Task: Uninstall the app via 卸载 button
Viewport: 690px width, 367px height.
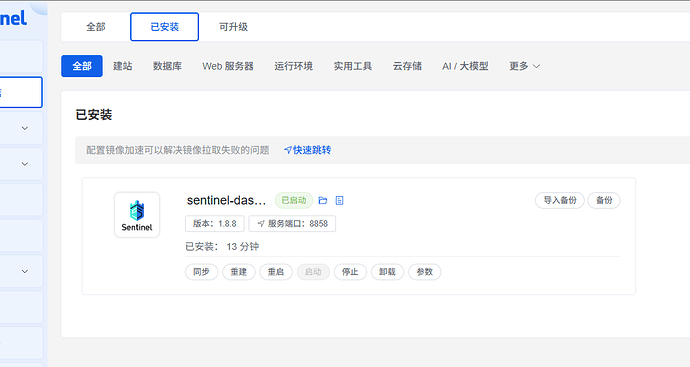Action: [x=387, y=272]
